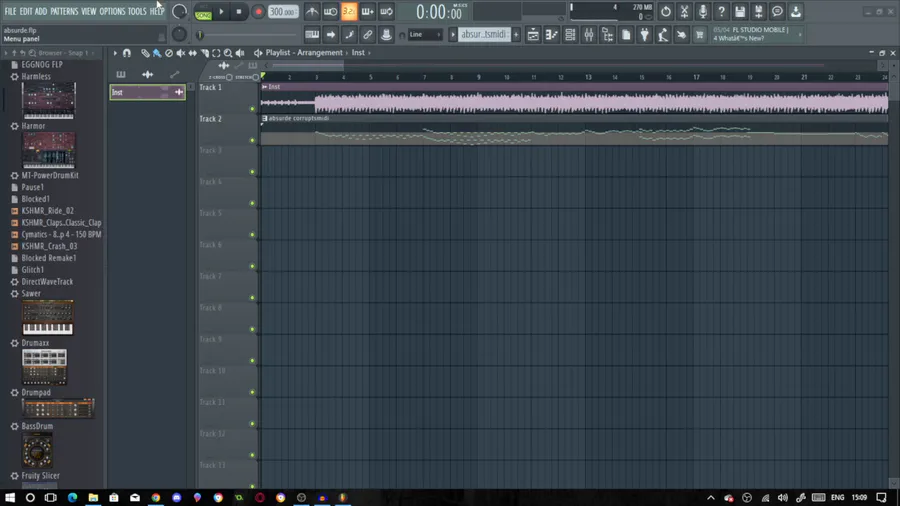Open the plugin picker plug icon
Viewport: 900px width, 506px height.
[x=645, y=34]
